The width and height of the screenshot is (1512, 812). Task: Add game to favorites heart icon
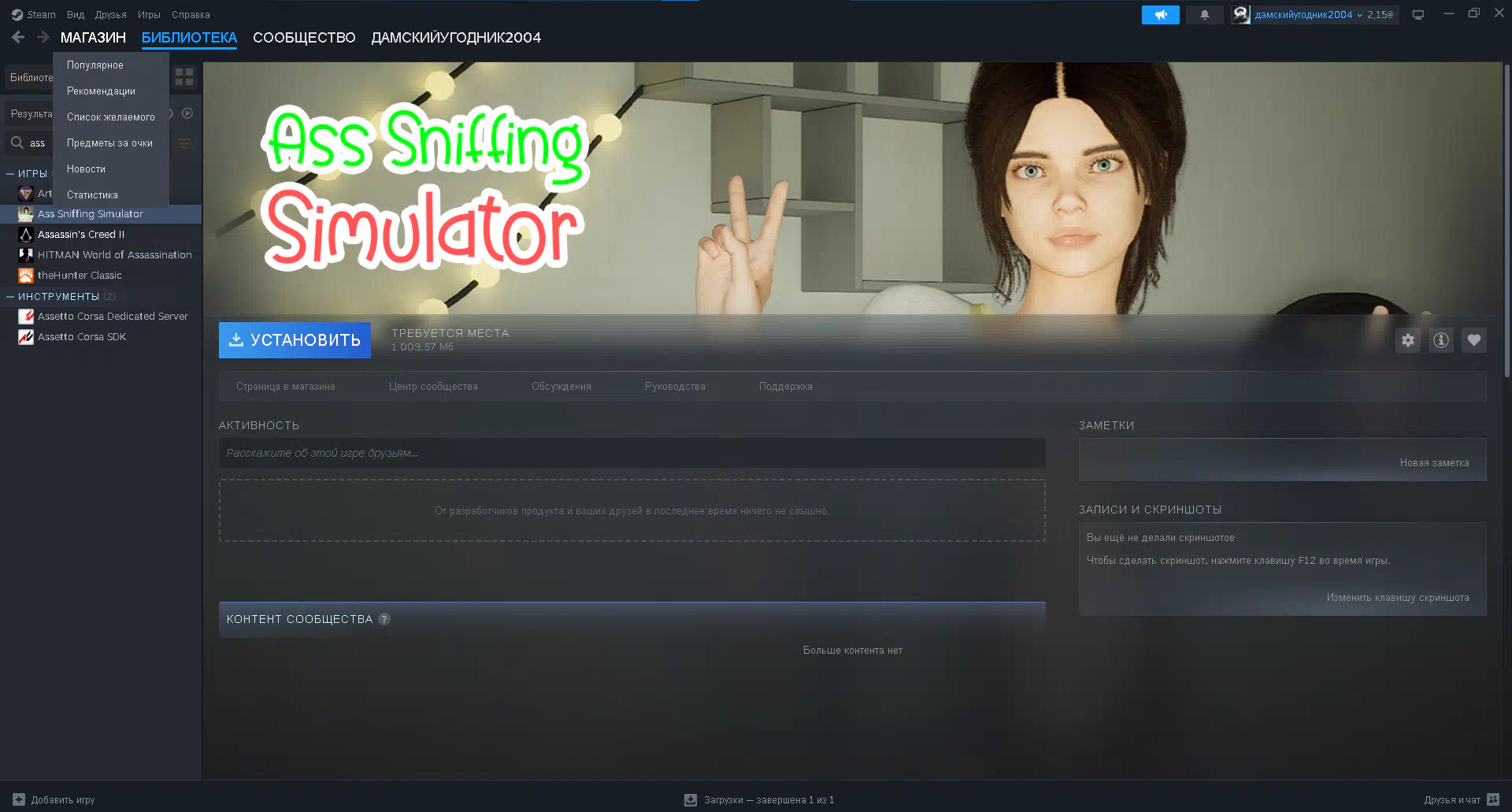(x=1474, y=340)
